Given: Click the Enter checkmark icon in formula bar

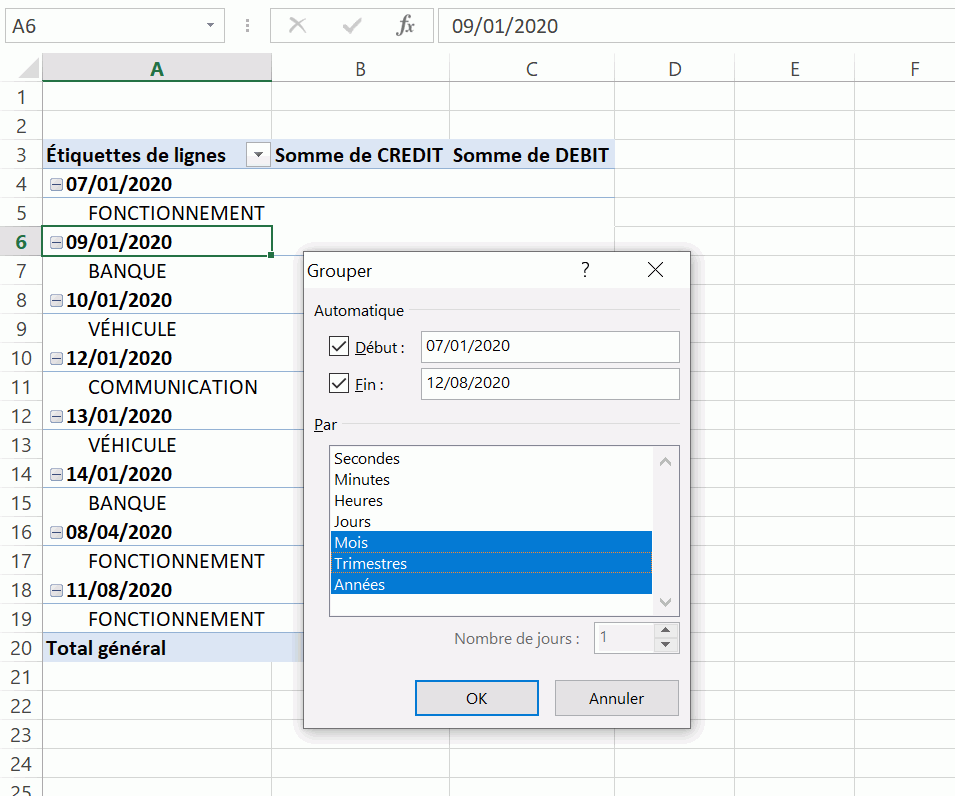Looking at the screenshot, I should (351, 26).
